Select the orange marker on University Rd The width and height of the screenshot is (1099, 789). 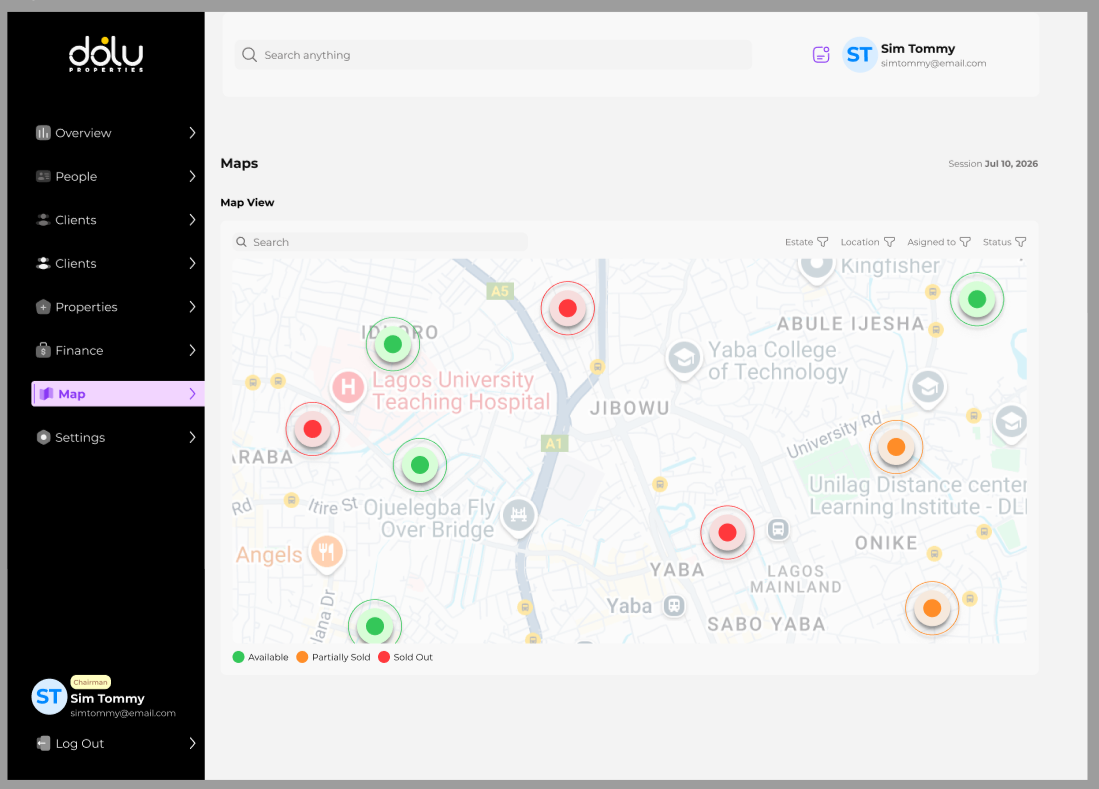point(896,447)
